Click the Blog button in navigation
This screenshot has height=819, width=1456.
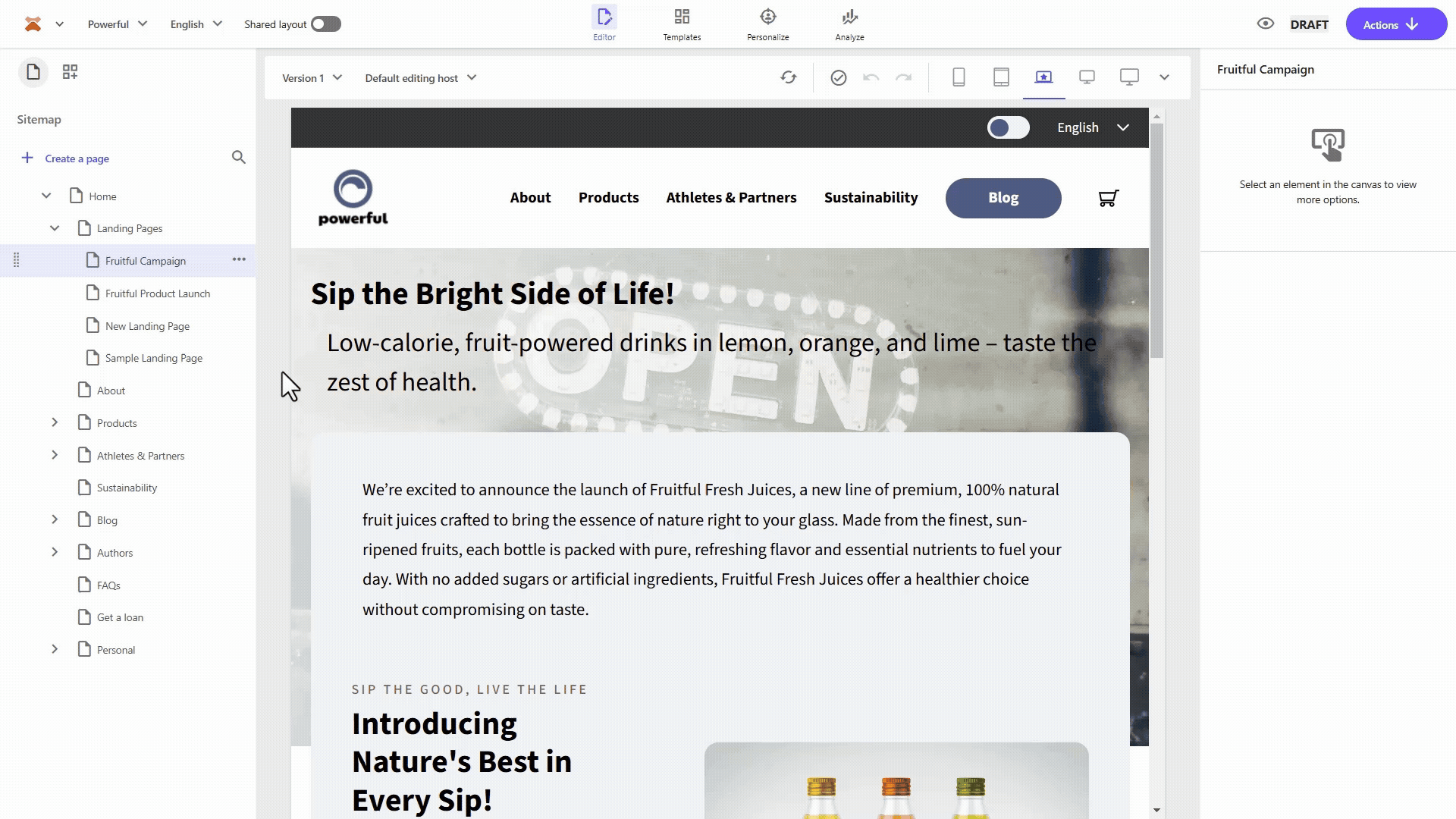[1003, 198]
